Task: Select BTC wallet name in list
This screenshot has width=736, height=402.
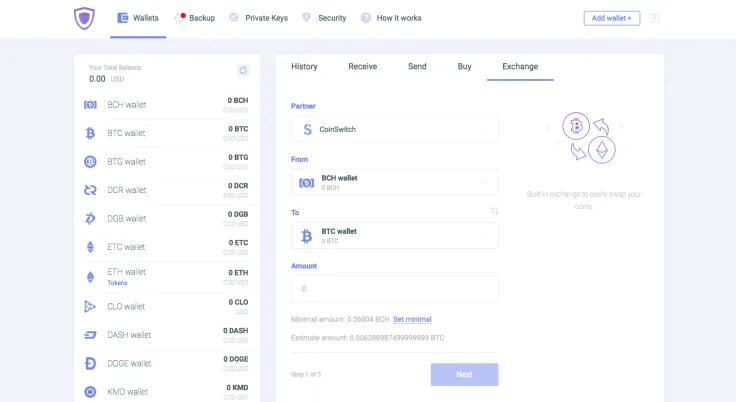Action: pyautogui.click(x=126, y=133)
